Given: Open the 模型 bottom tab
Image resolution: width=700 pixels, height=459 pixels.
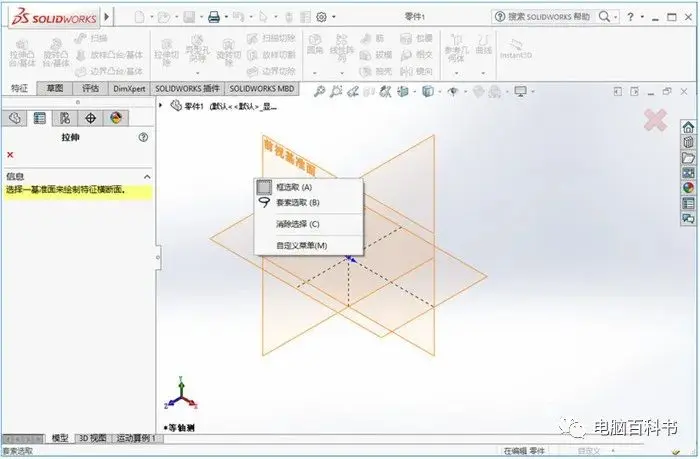Looking at the screenshot, I should (x=60, y=438).
